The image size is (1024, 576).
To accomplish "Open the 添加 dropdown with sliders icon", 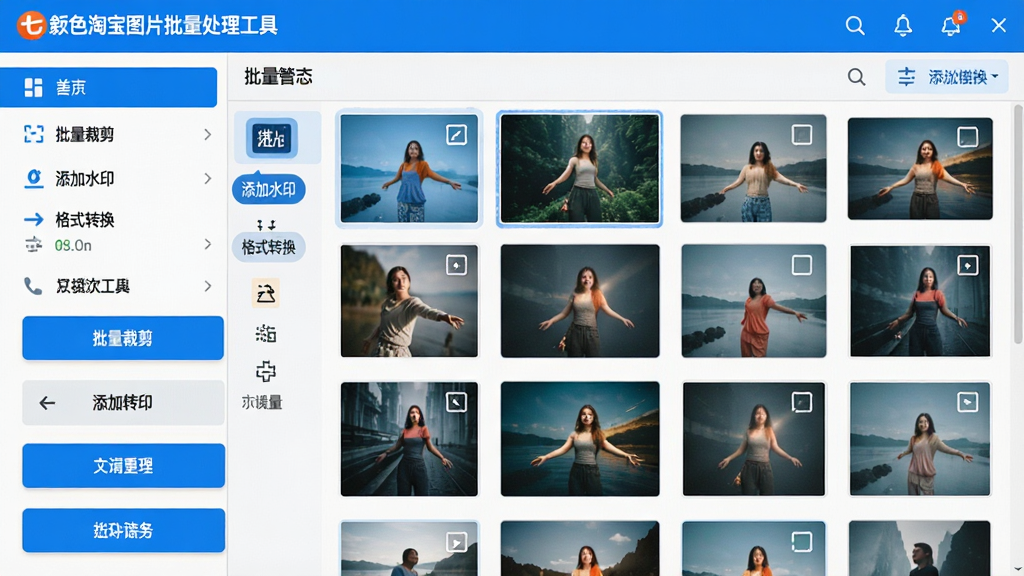I will (x=947, y=77).
